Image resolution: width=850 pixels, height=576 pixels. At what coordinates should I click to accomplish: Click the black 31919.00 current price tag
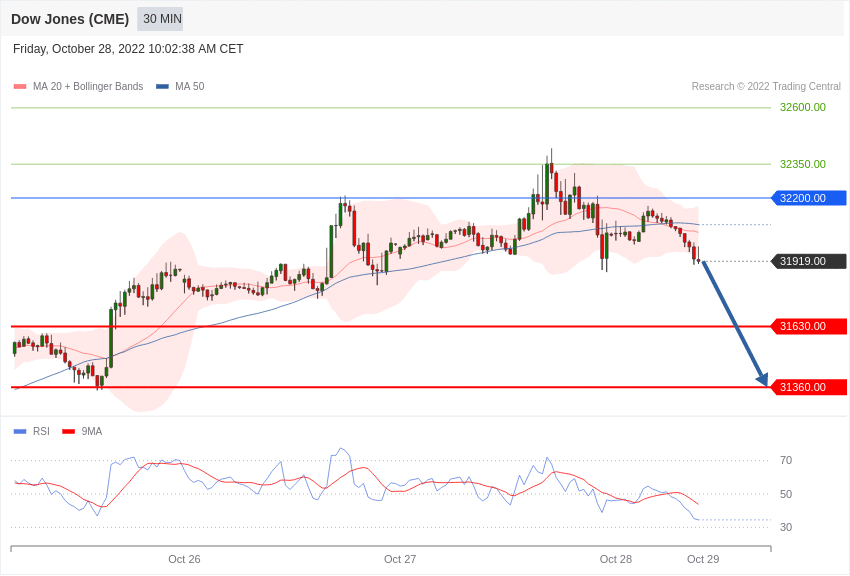809,261
